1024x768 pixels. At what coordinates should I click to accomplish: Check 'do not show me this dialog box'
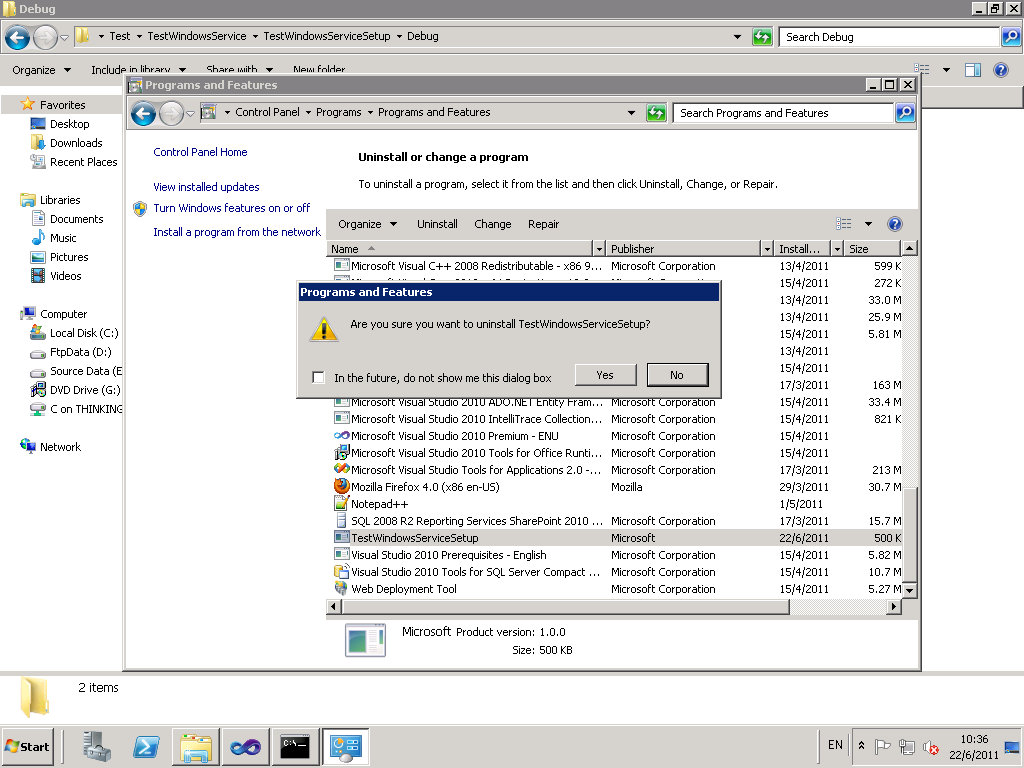318,377
